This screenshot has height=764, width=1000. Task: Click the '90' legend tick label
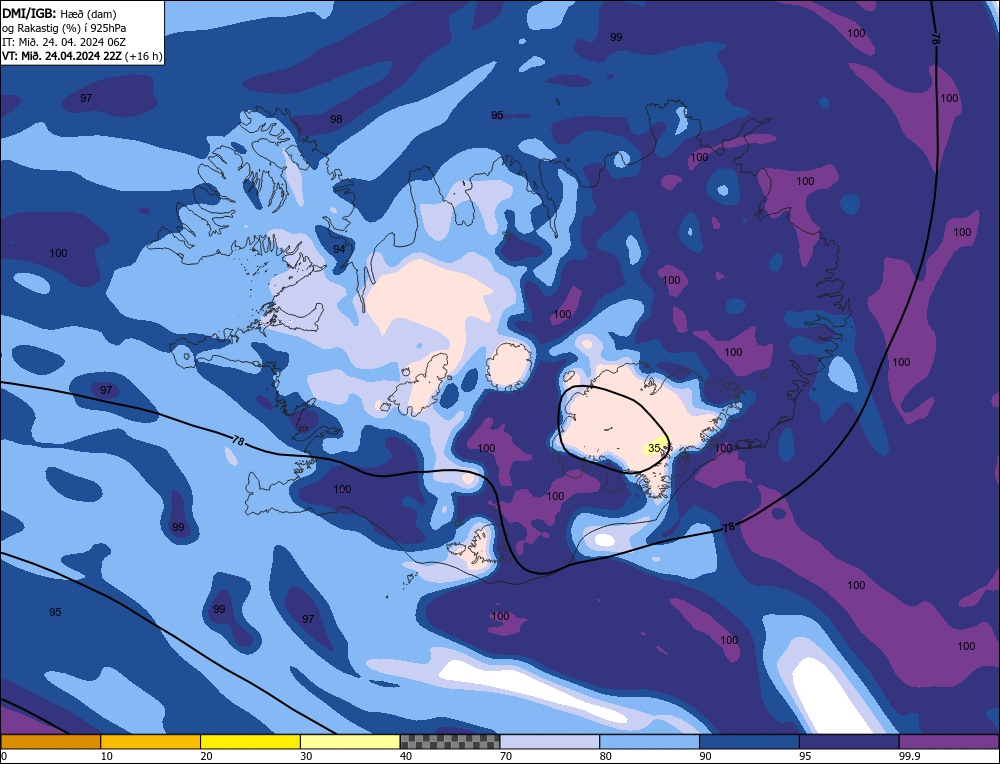click(705, 756)
